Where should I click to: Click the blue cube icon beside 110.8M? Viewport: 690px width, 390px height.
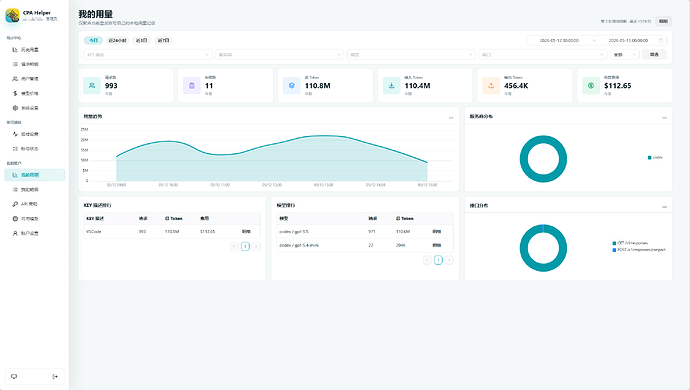(x=291, y=85)
